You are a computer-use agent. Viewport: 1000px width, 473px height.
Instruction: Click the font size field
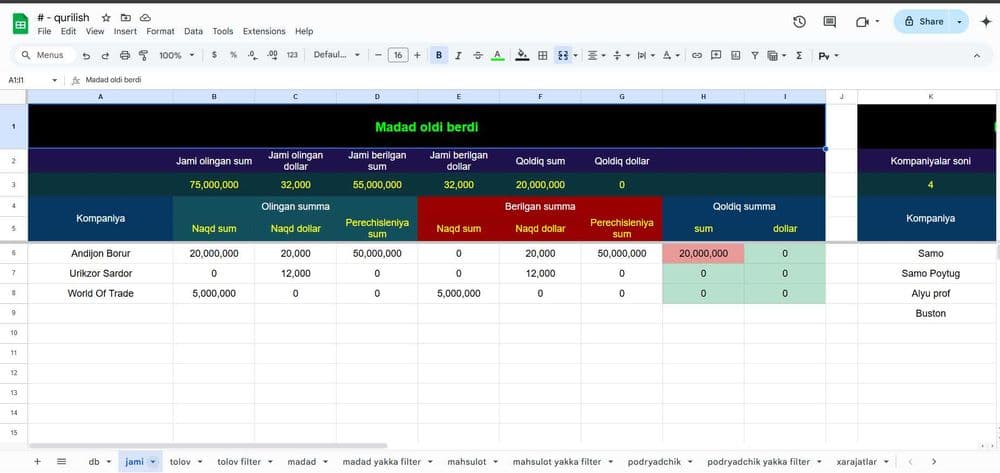click(x=398, y=55)
